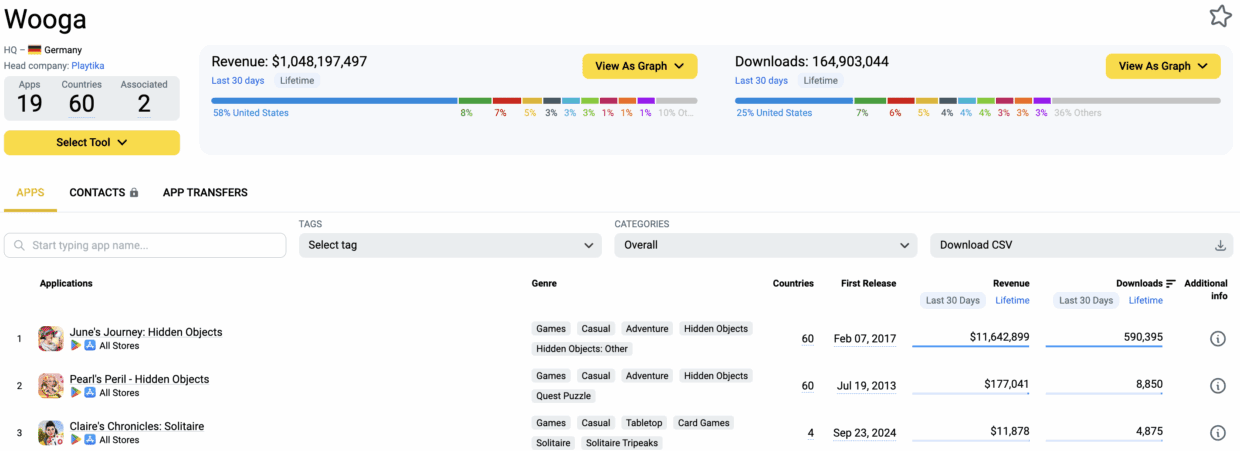1240x451 pixels.
Task: Select Last 30 Days in Revenue column
Action: 952,300
